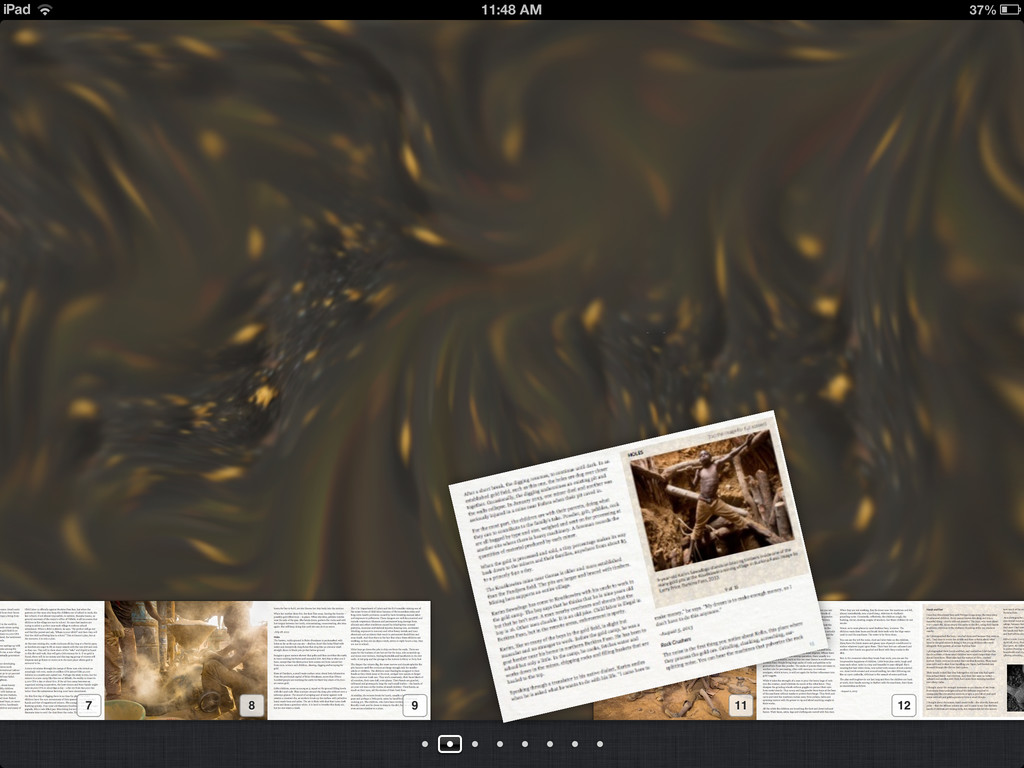The image size is (1024, 768).
Task: Tap the battery icon showing 37%
Action: point(1008,10)
